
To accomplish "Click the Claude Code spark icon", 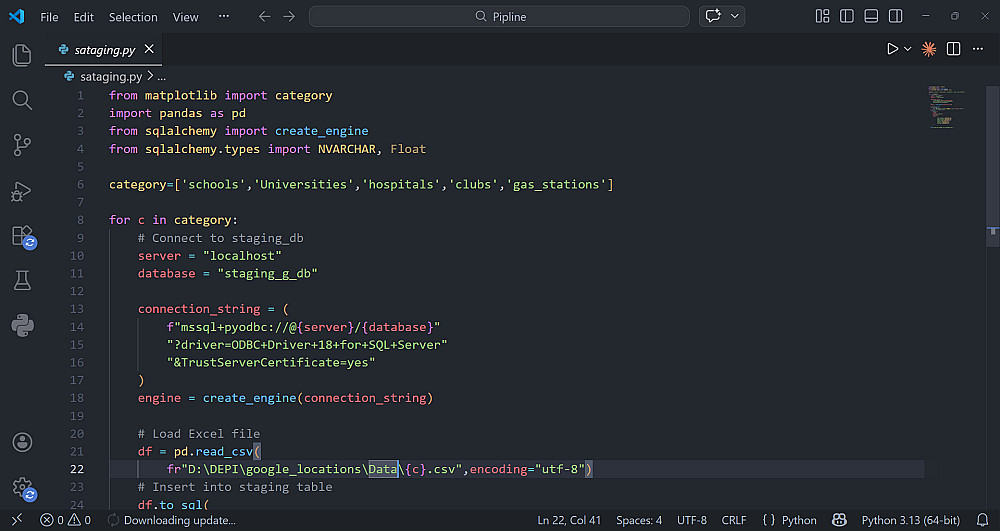I will click(929, 49).
